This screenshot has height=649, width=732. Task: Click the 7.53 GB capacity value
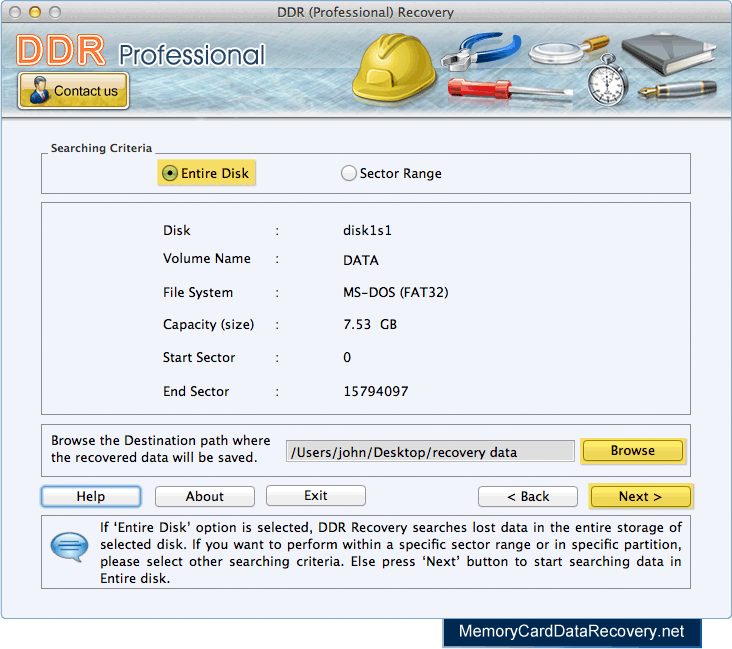[370, 324]
